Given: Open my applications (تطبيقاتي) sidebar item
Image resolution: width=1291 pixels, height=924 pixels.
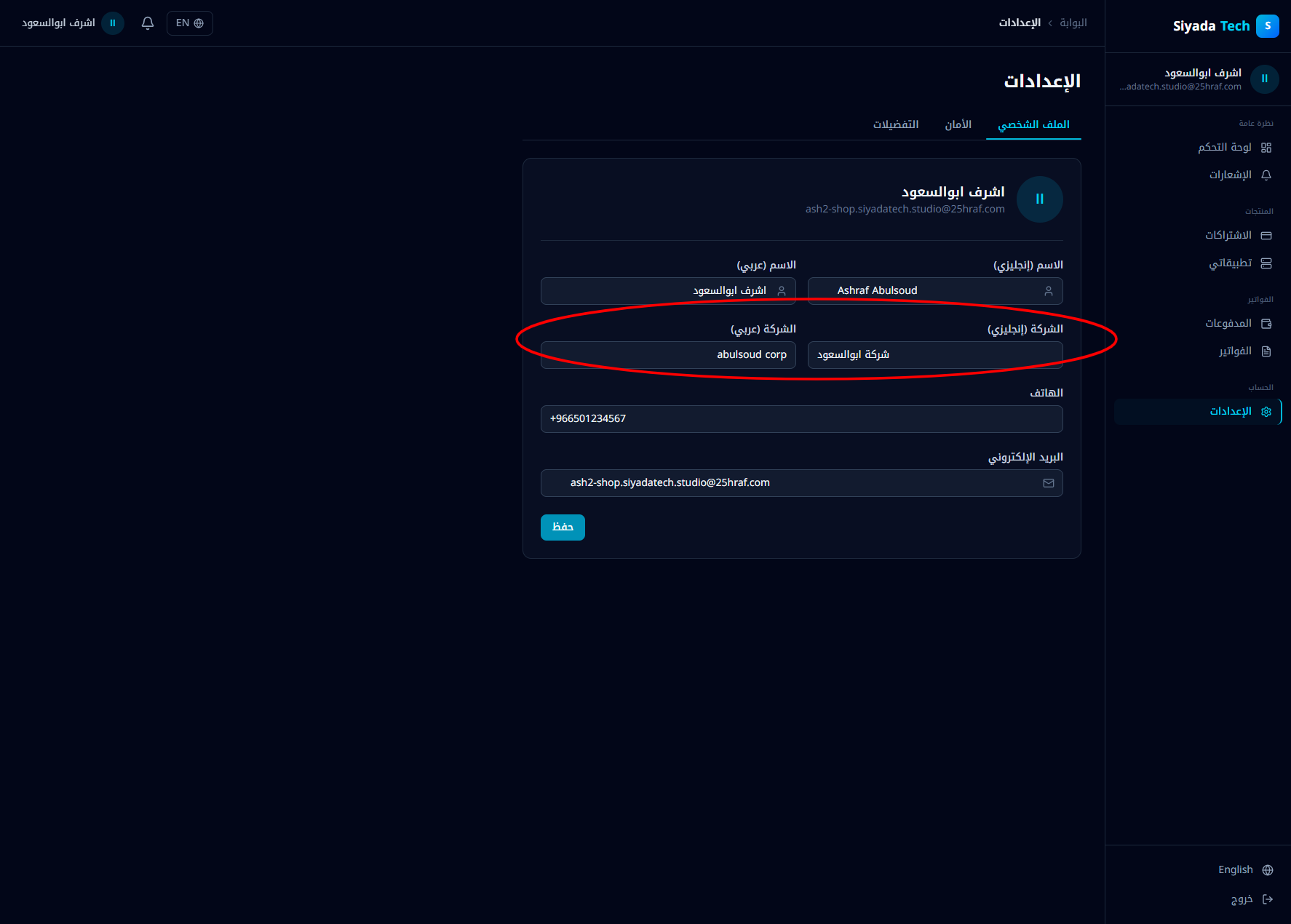Looking at the screenshot, I should (1230, 263).
